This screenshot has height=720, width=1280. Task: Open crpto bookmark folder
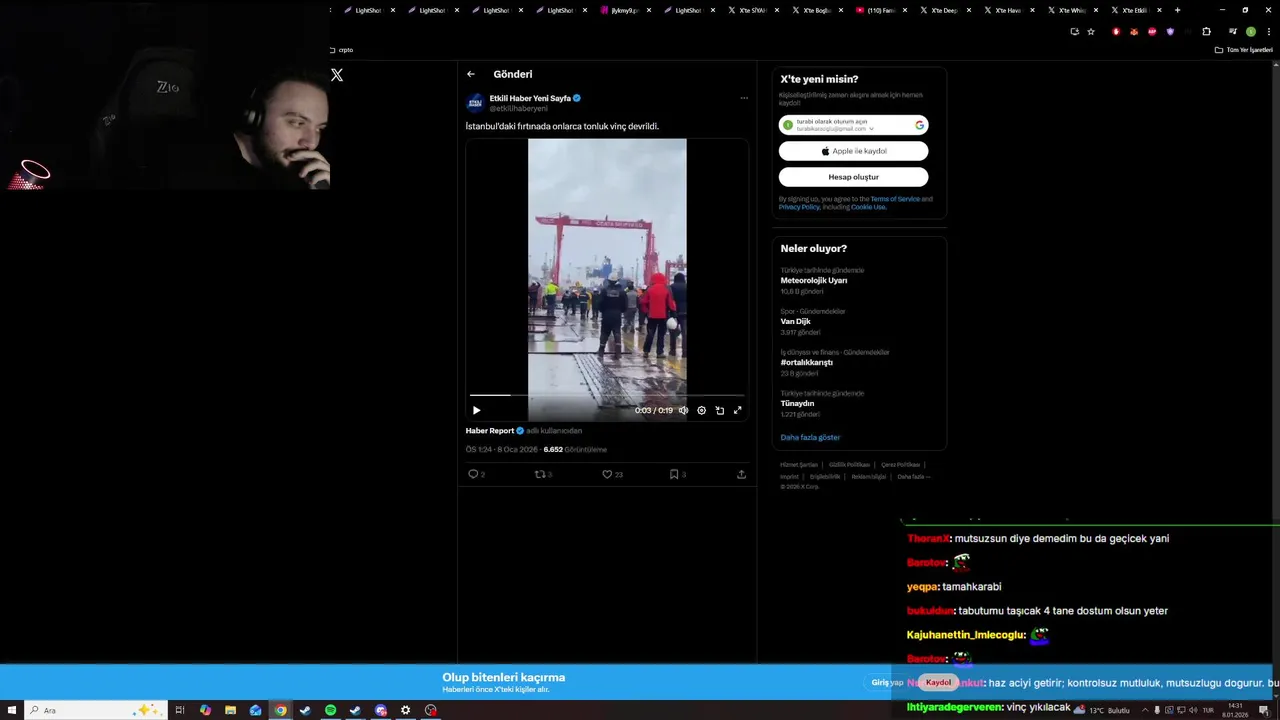[341, 50]
